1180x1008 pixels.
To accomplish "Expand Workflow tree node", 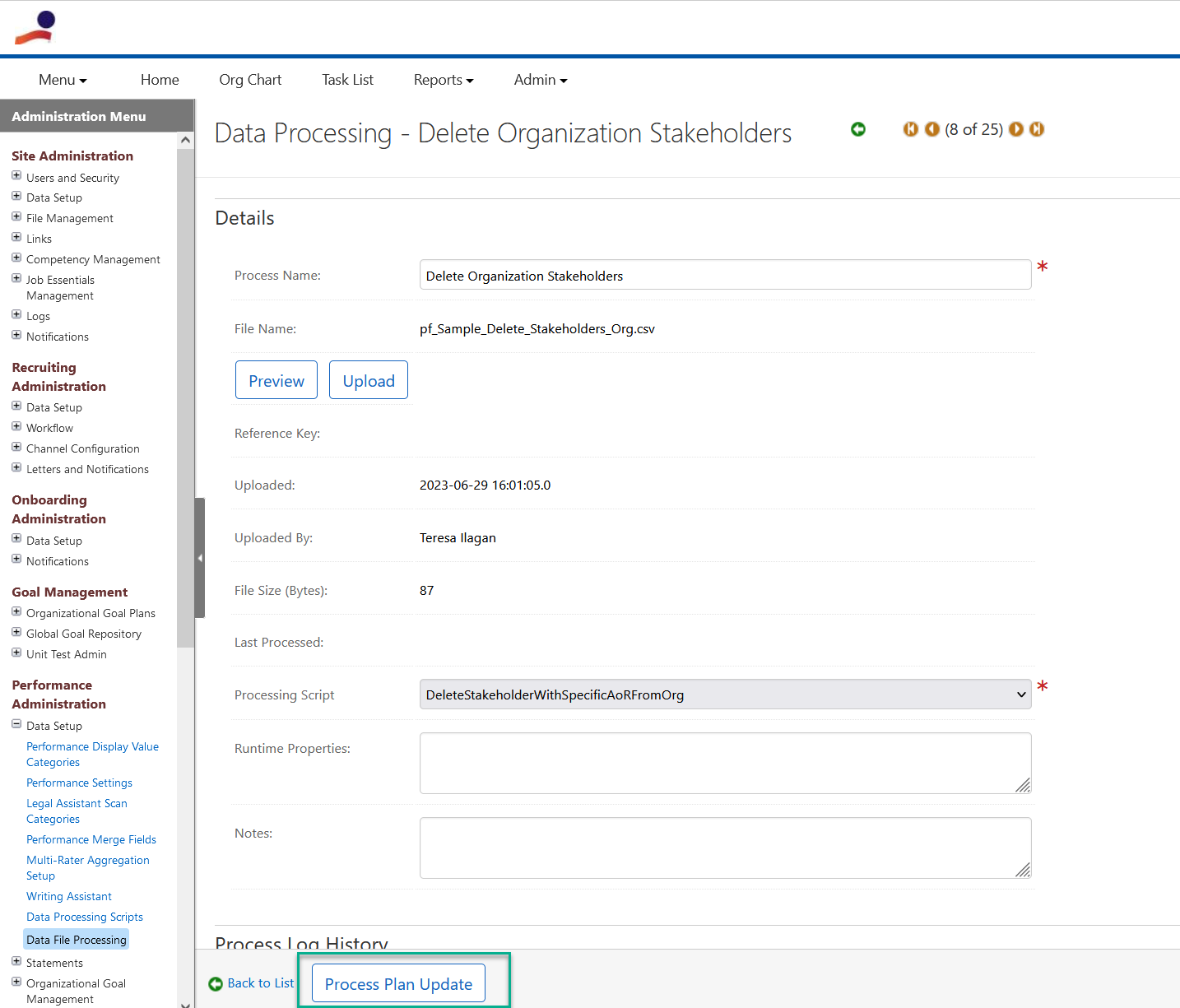I will [x=16, y=426].
